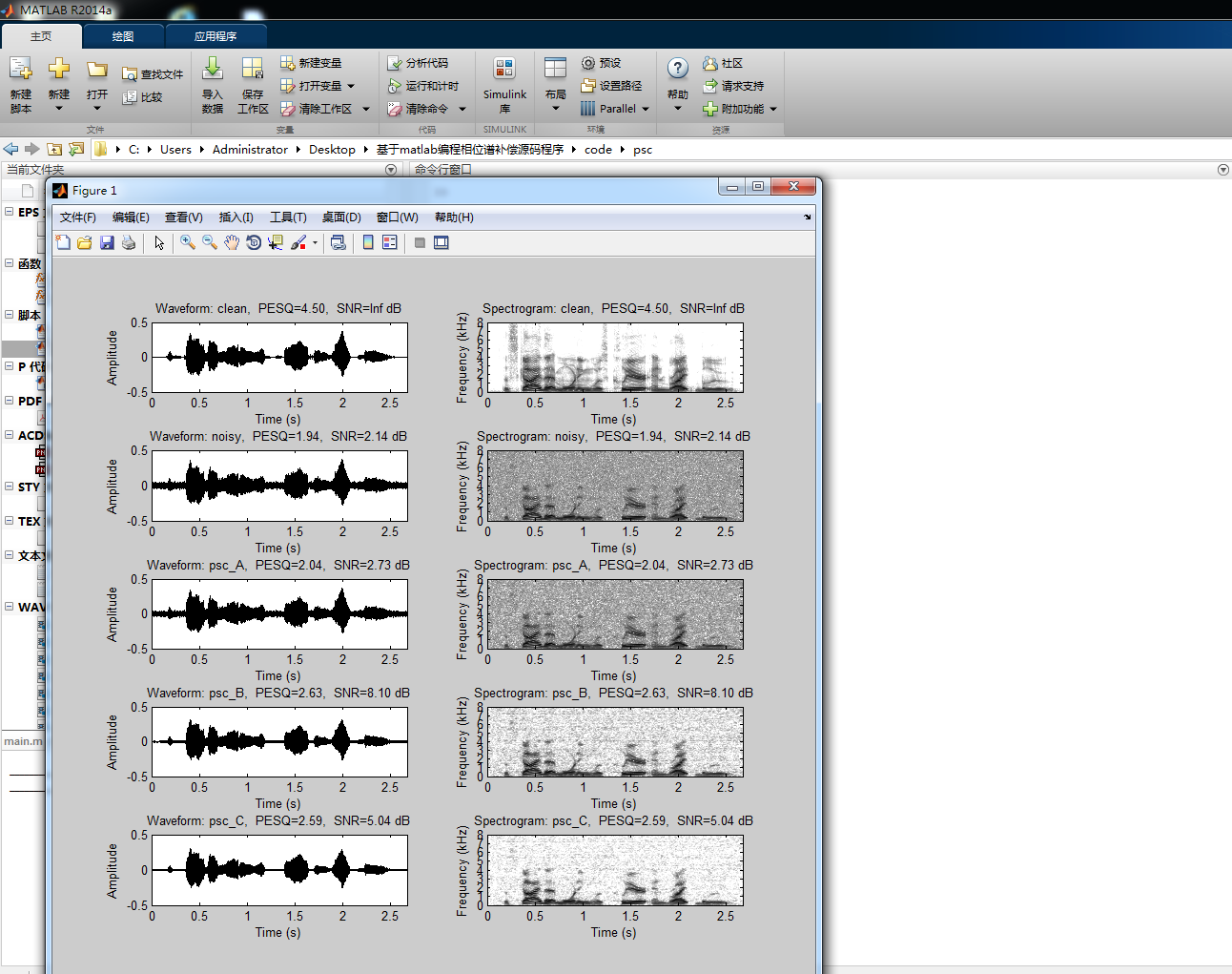1232x974 pixels.
Task: Click Browse for folder icon
Action: (x=76, y=149)
